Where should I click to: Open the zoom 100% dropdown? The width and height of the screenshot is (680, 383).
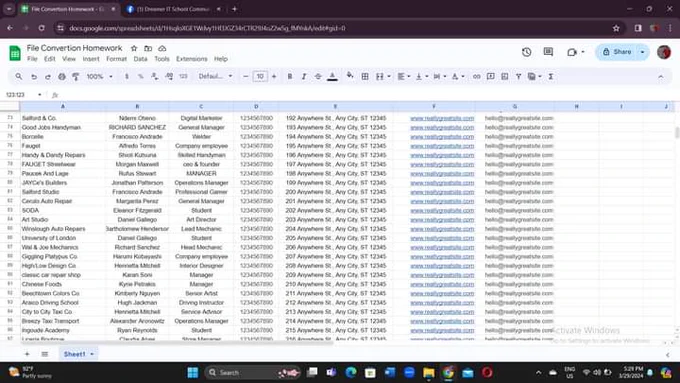(x=99, y=76)
